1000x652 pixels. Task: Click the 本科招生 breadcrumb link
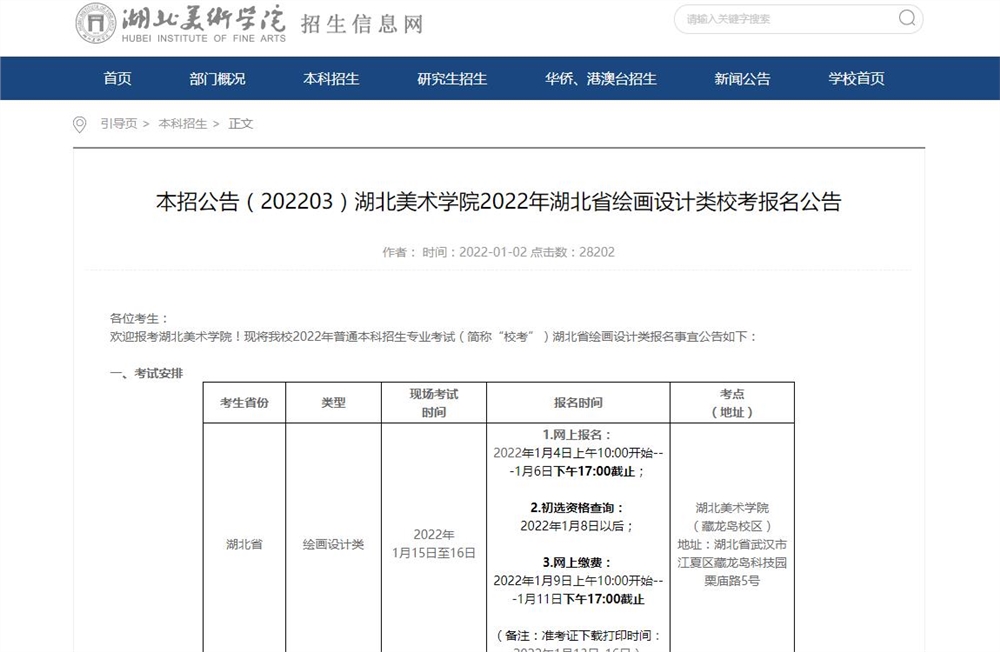tap(182, 124)
